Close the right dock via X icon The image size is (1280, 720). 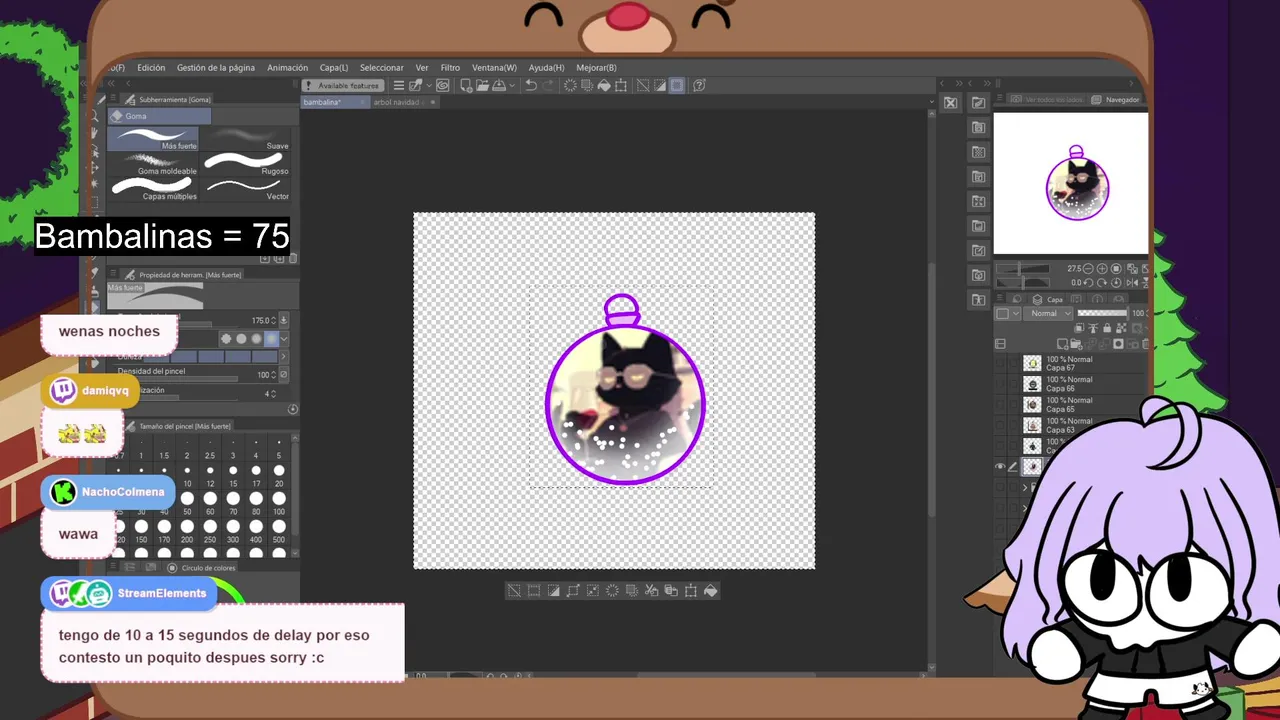(x=951, y=103)
